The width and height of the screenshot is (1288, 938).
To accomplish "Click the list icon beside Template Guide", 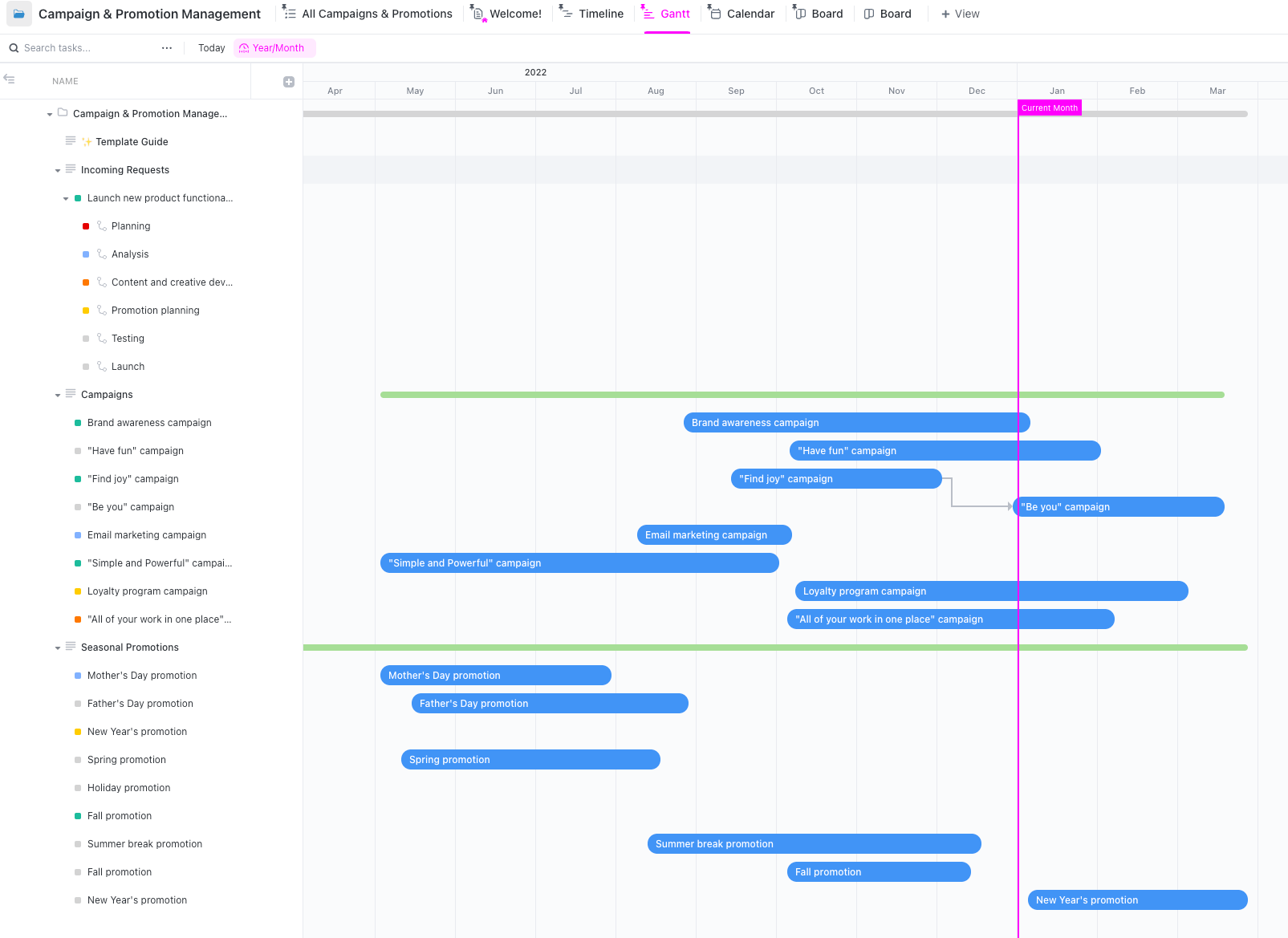I will 71,141.
